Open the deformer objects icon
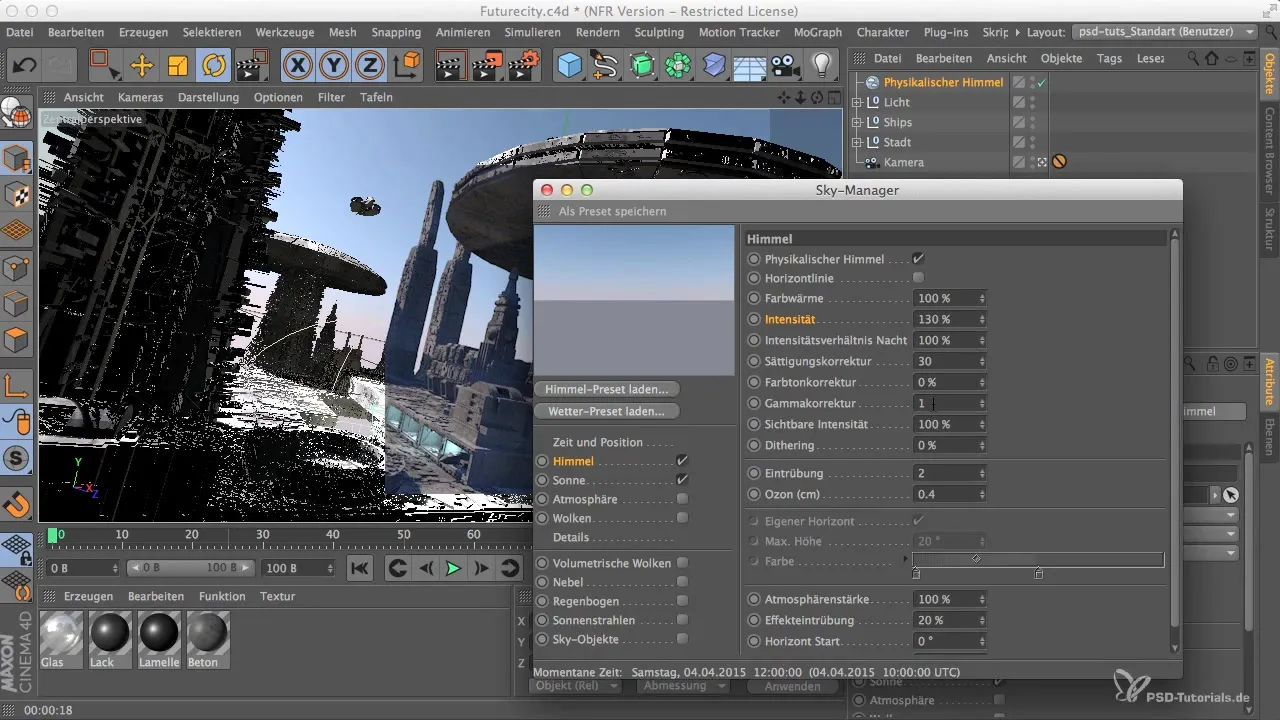Image resolution: width=1280 pixels, height=720 pixels. tap(714, 66)
